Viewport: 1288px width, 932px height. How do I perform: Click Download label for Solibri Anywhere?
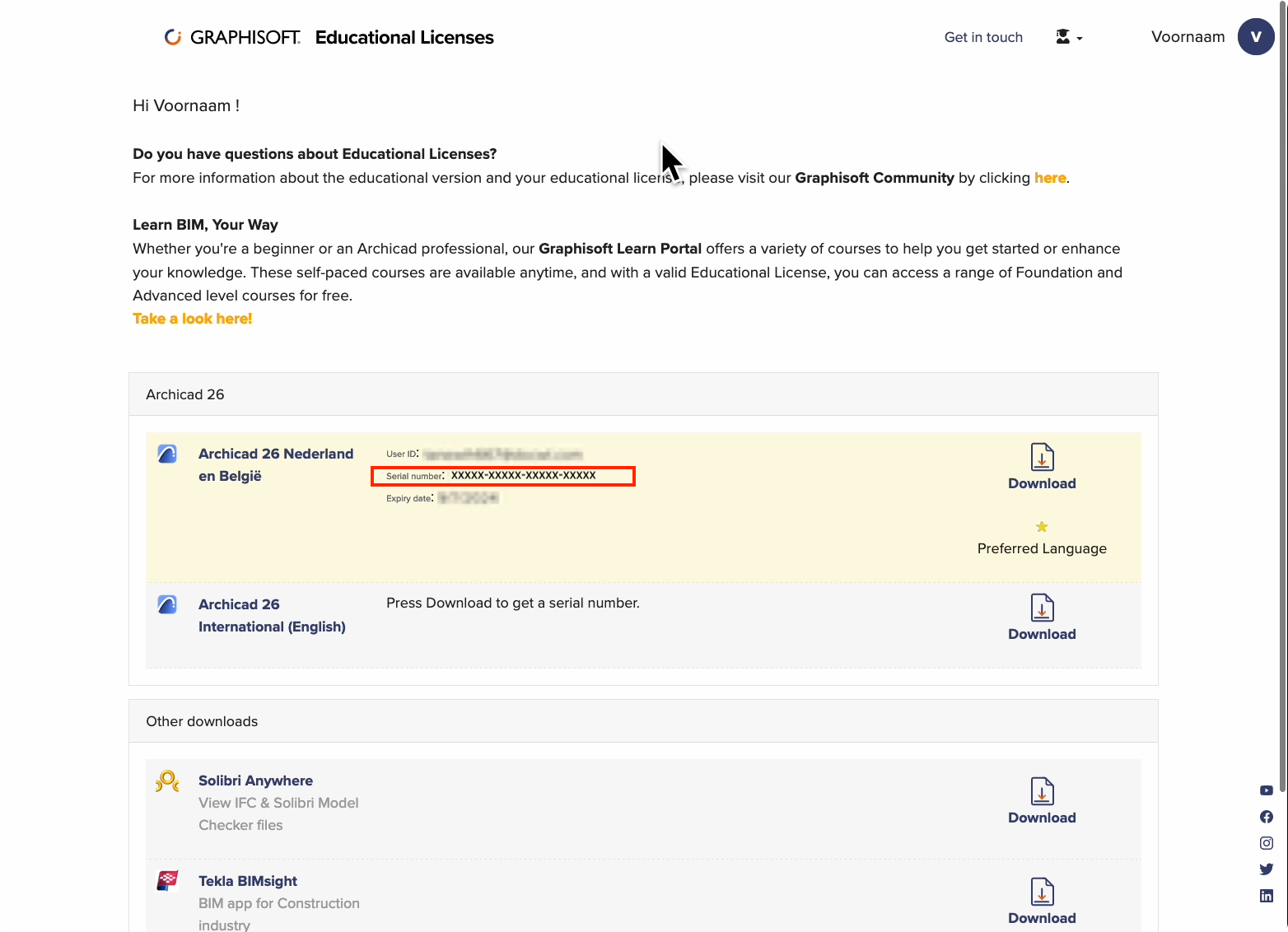tap(1042, 818)
